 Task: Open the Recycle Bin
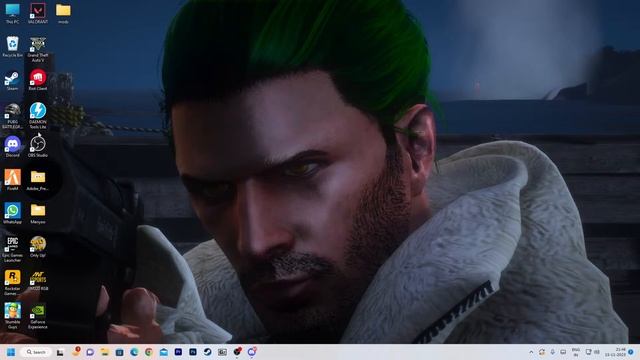pos(12,47)
